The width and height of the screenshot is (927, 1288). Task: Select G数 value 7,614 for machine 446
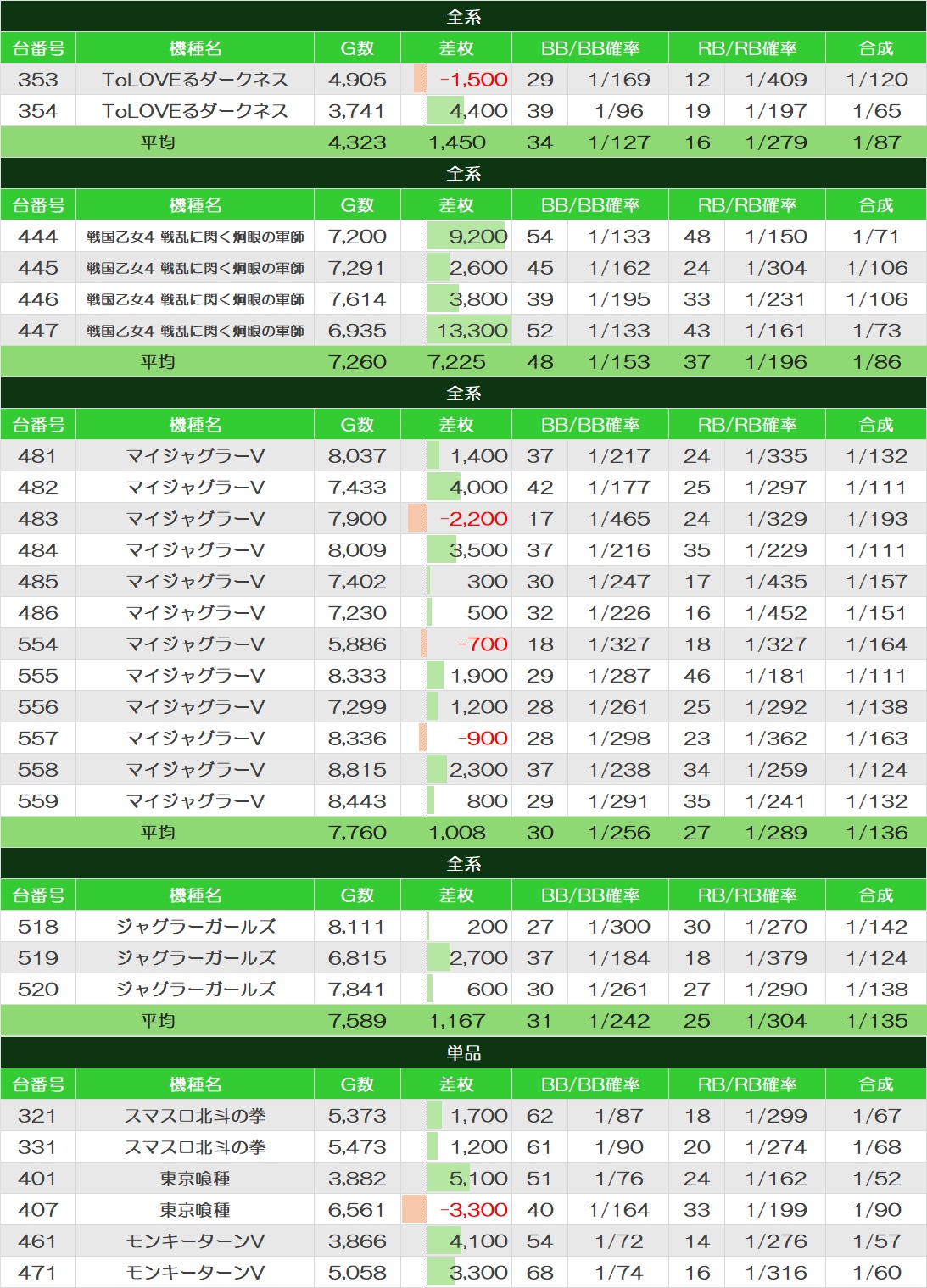[x=357, y=299]
